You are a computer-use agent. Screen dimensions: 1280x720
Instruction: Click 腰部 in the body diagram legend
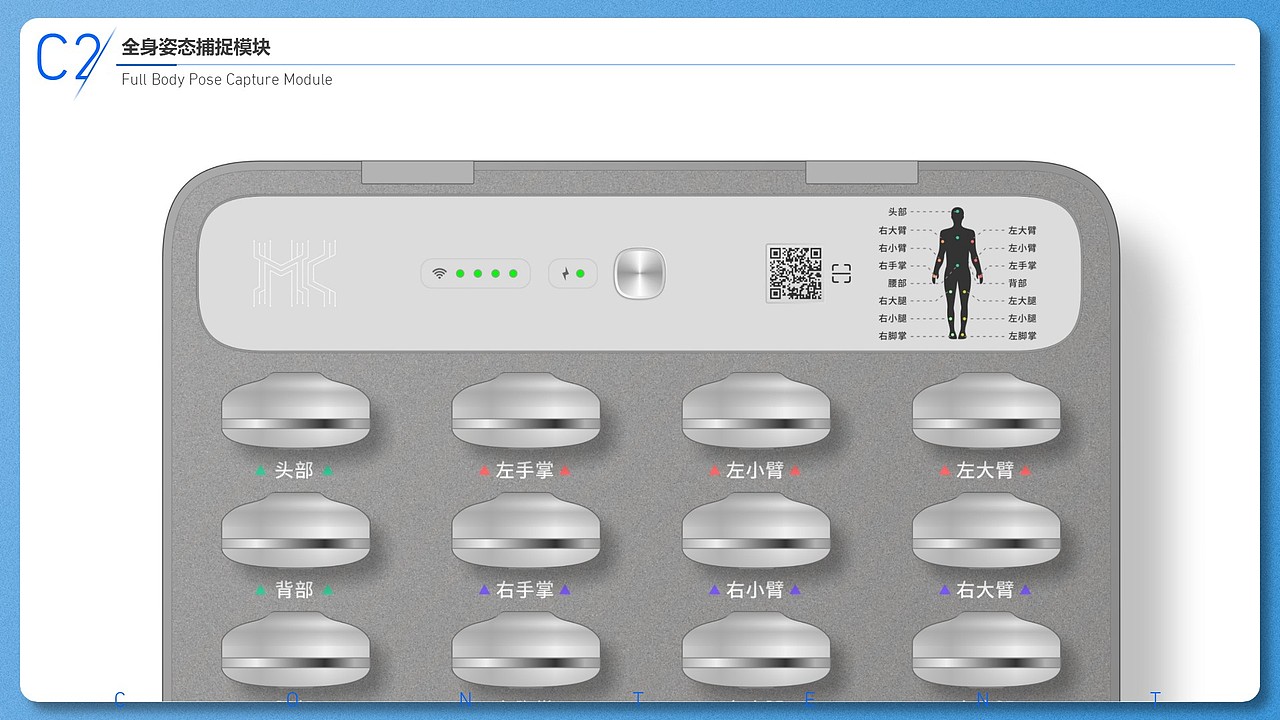coord(897,283)
